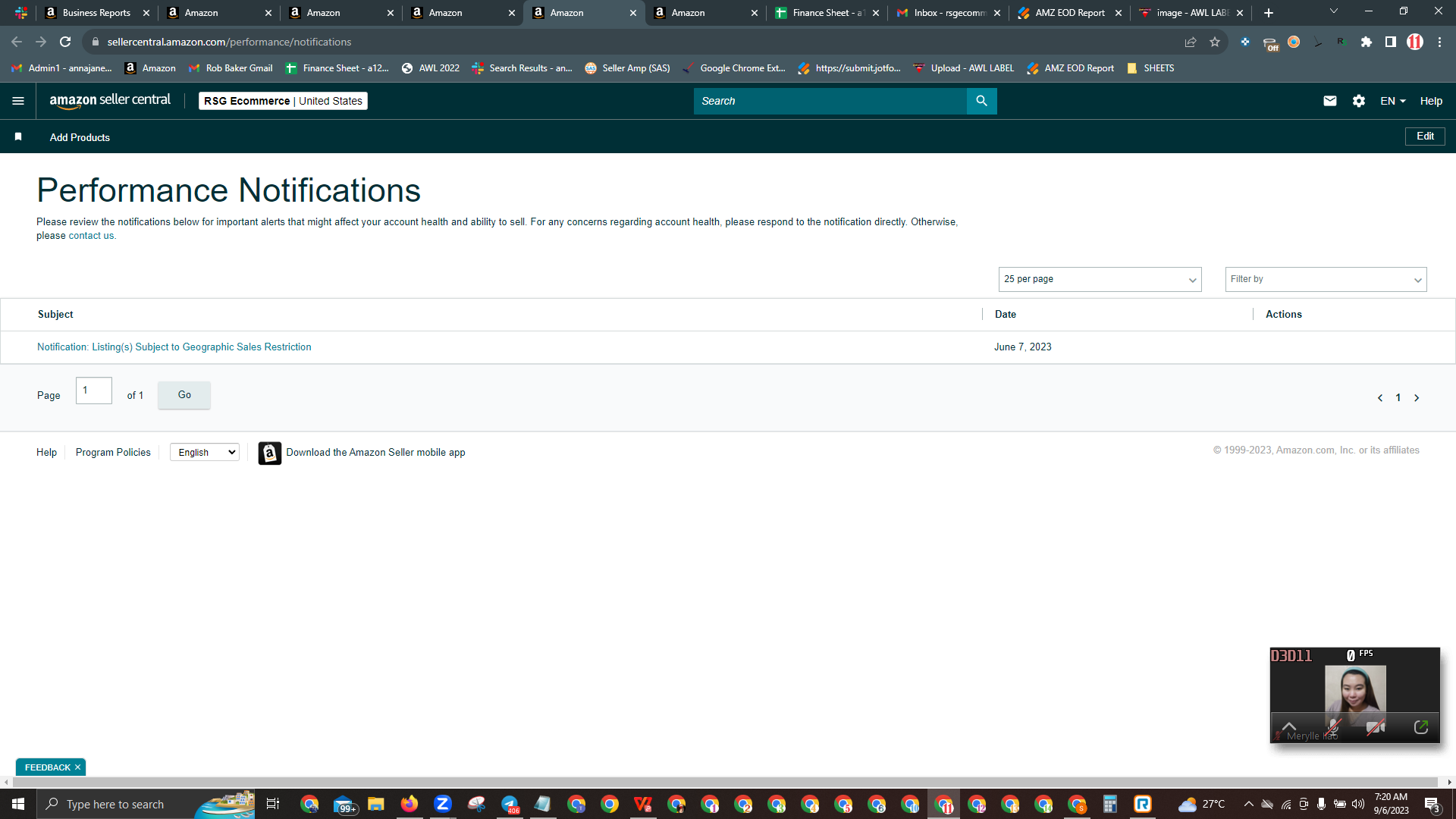Viewport: 1456px width, 819px height.
Task: Open the Seller Central hamburger menu
Action: [18, 101]
